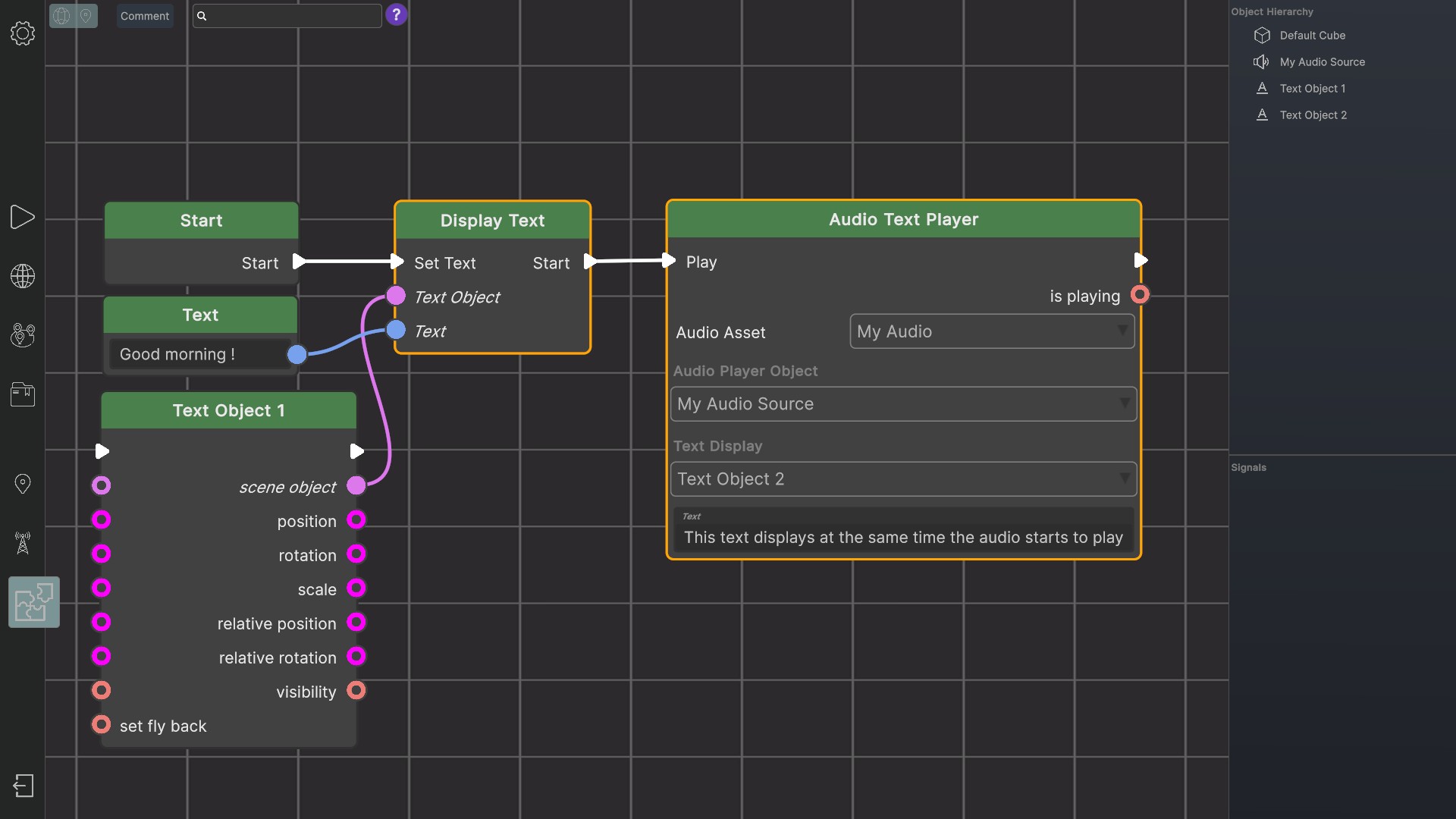Open the location pin section in the left sidebar
The image size is (1456, 819).
click(x=23, y=484)
